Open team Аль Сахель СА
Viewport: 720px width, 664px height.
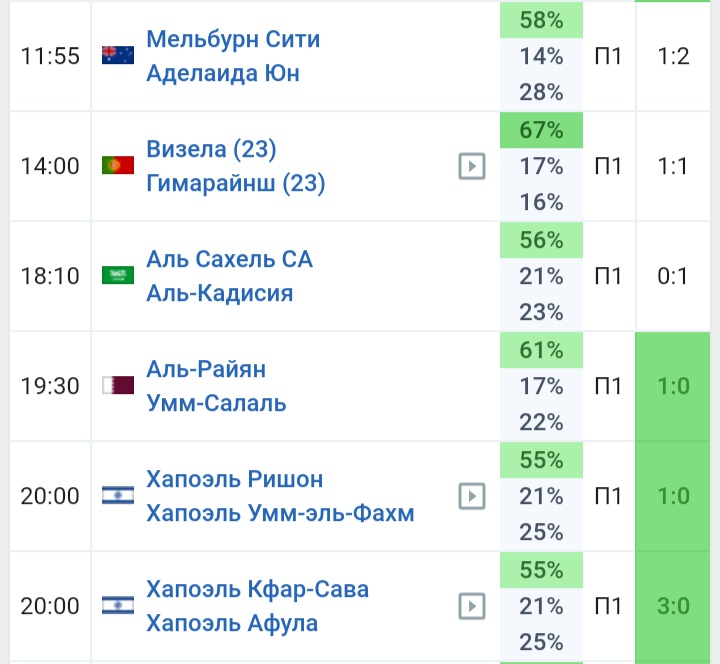click(x=229, y=259)
